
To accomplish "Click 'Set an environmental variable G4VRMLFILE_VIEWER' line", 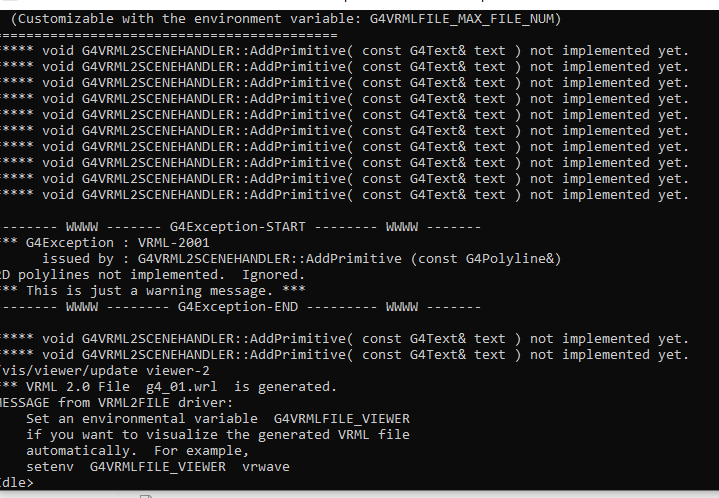I will (218, 419).
